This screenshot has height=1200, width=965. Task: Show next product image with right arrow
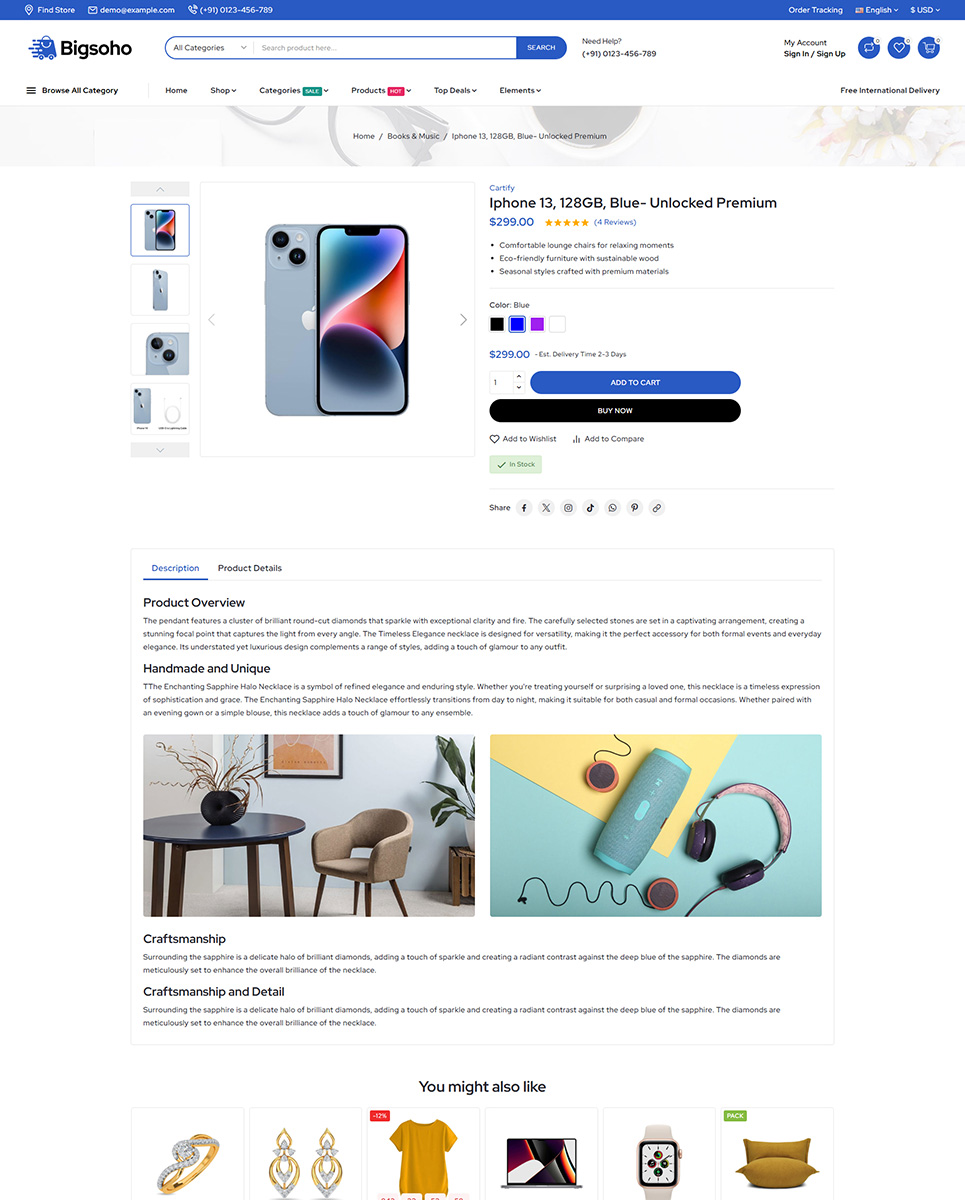coord(463,320)
